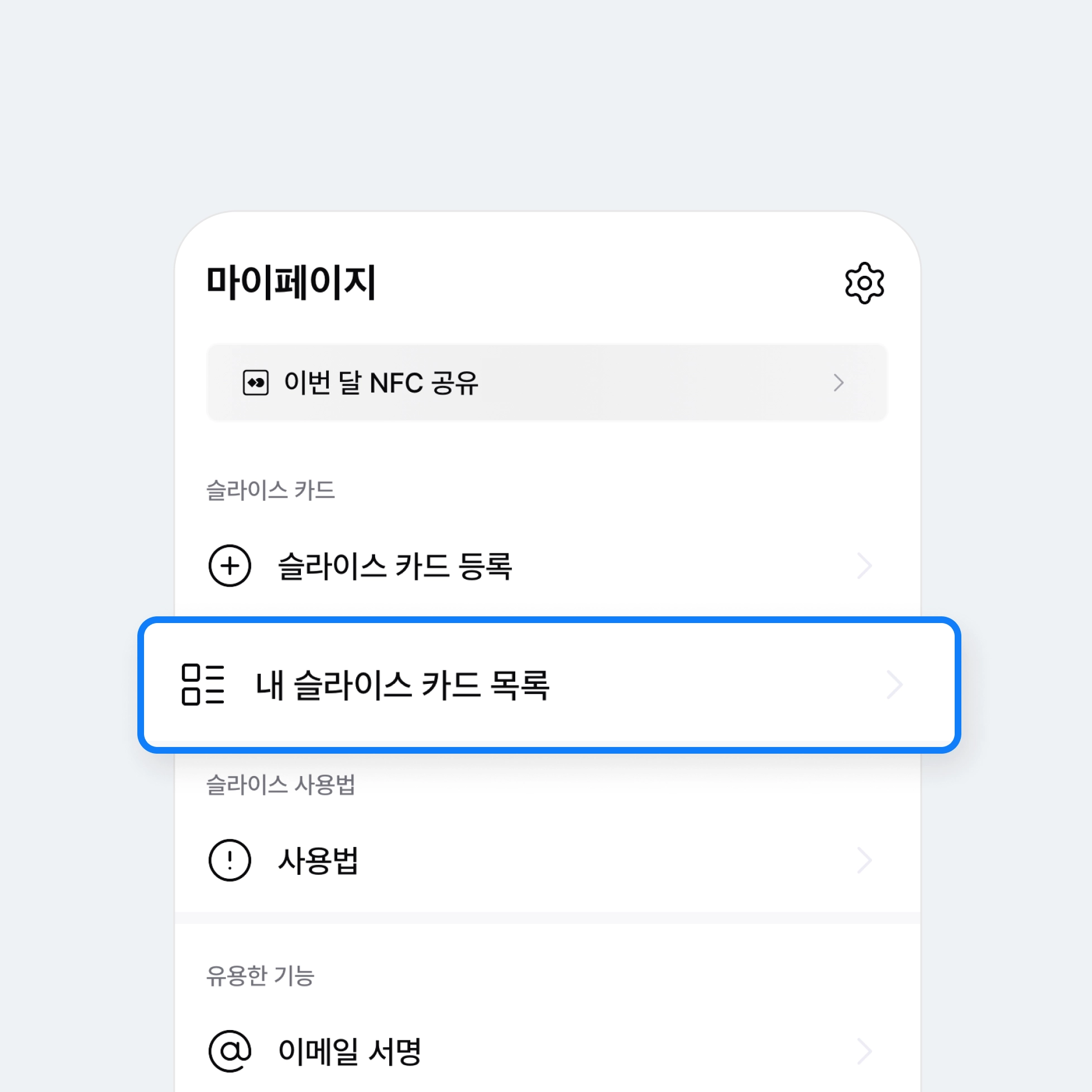1092x1092 pixels.
Task: Open 내 슬라이스 카드 목록 menu item
Action: (x=403, y=684)
